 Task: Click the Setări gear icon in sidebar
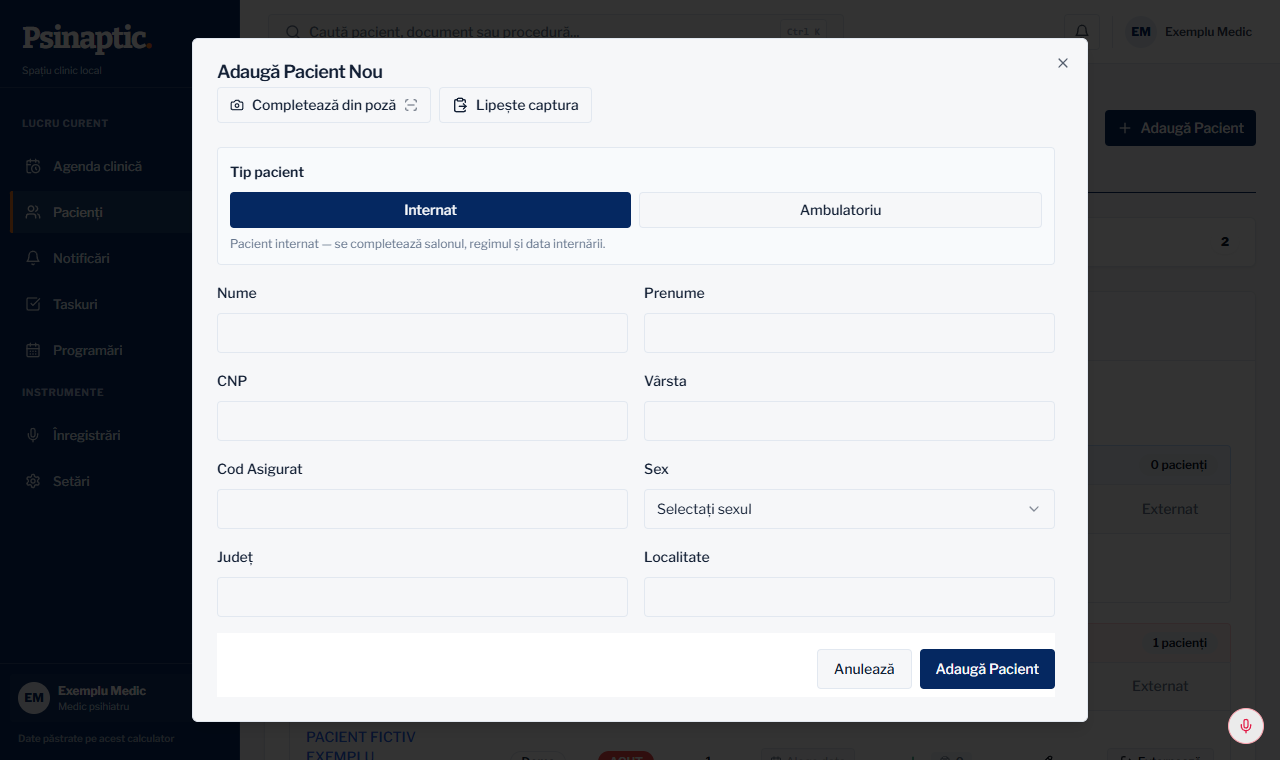[33, 481]
